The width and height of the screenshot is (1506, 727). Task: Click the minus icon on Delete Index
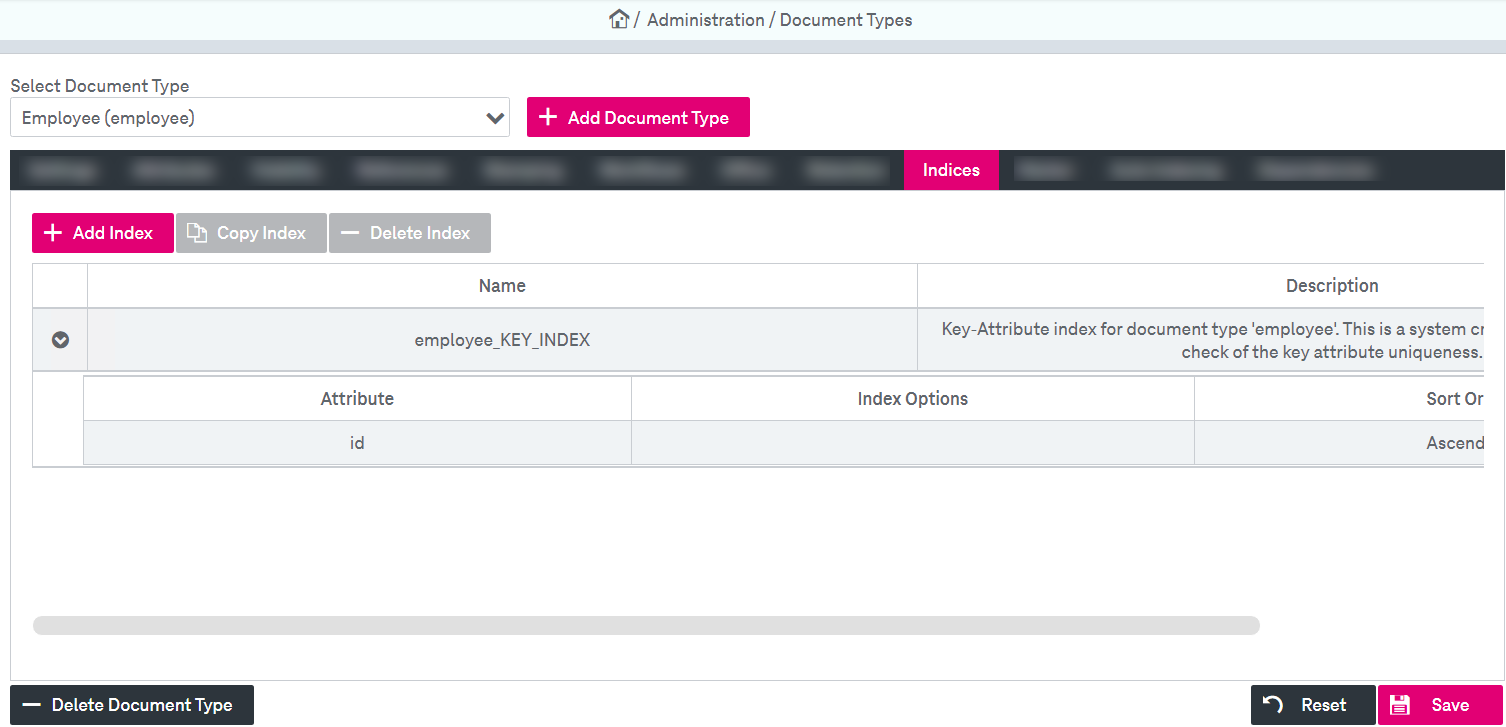[349, 233]
